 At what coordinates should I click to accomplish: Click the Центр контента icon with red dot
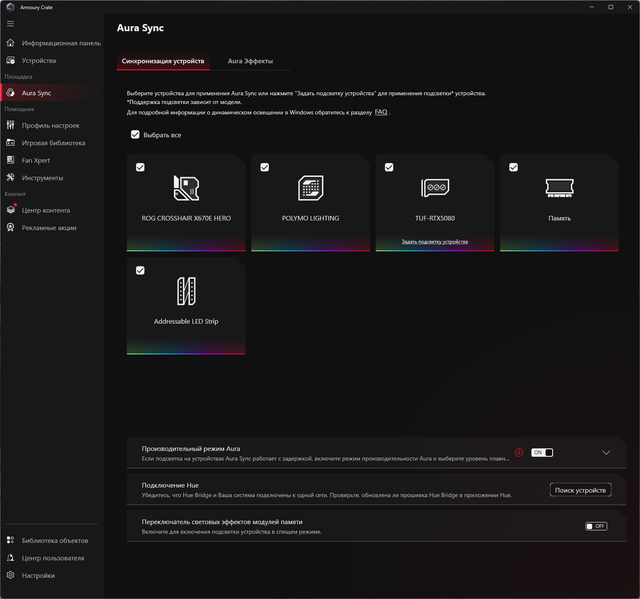pos(11,210)
